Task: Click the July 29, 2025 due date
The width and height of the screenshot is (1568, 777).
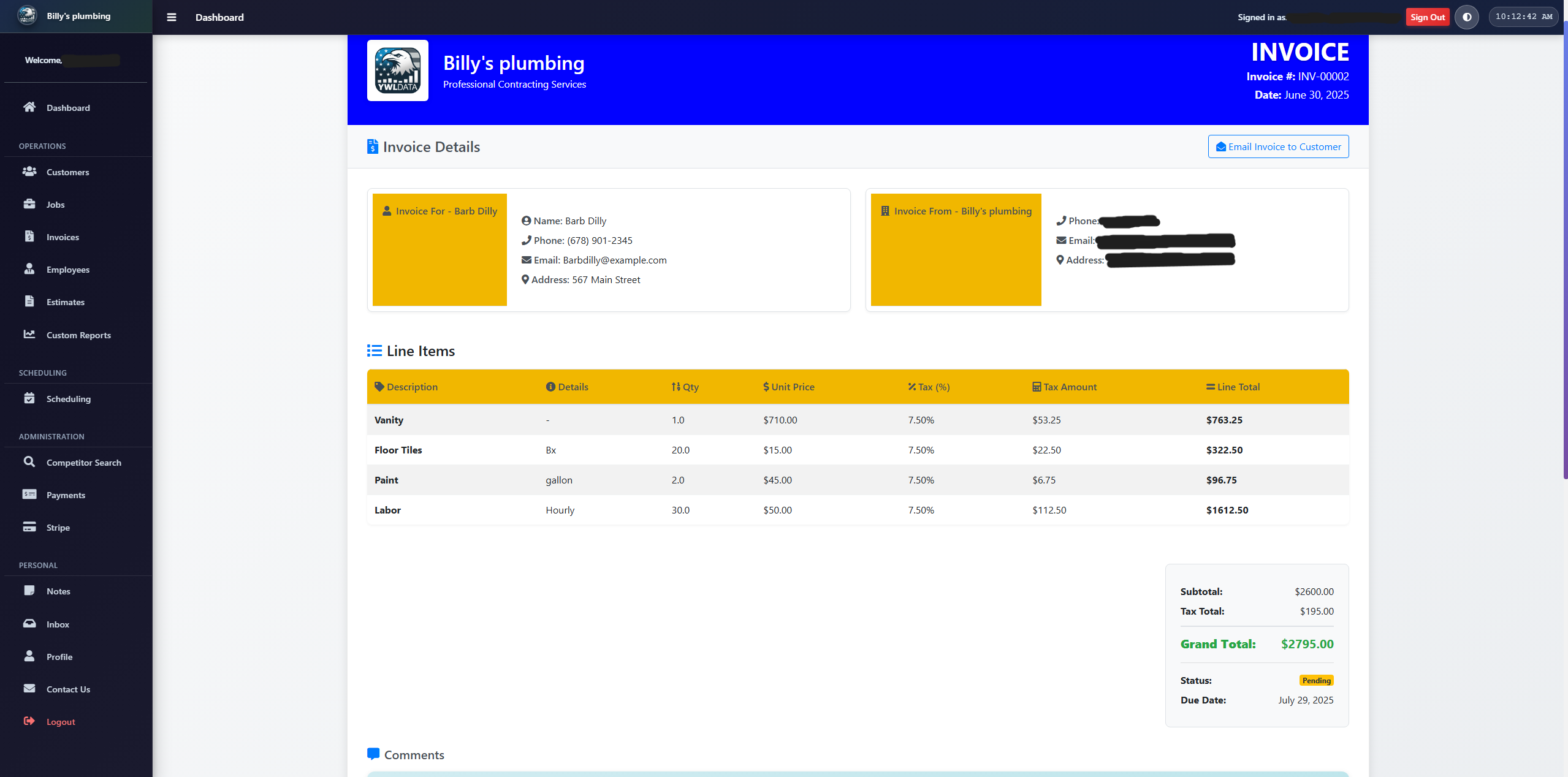Action: (1306, 700)
